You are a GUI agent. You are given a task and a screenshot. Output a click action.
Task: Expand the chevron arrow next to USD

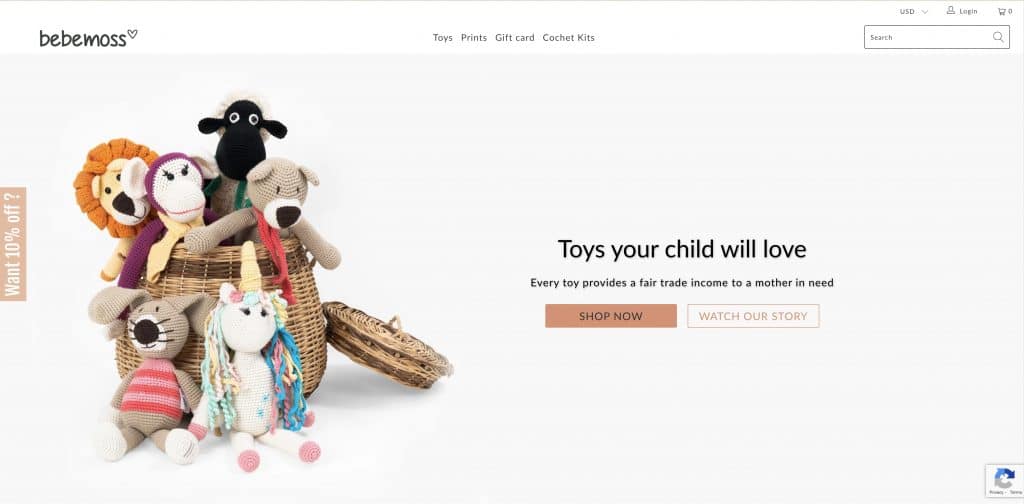click(925, 12)
